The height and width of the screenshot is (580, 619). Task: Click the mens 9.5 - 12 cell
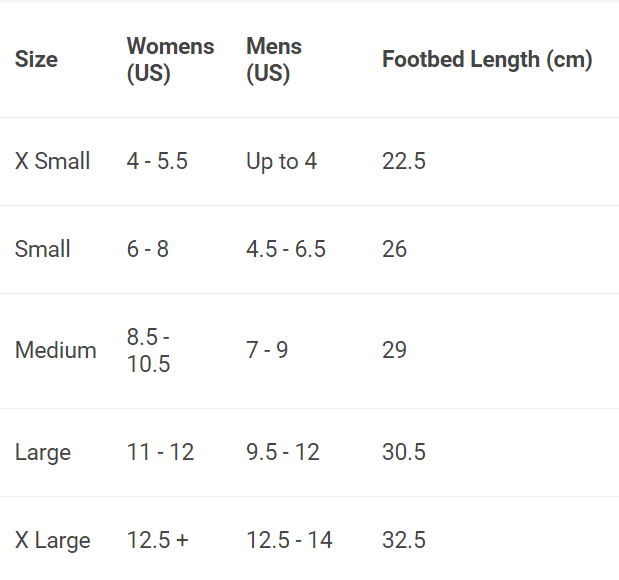[x=283, y=452]
